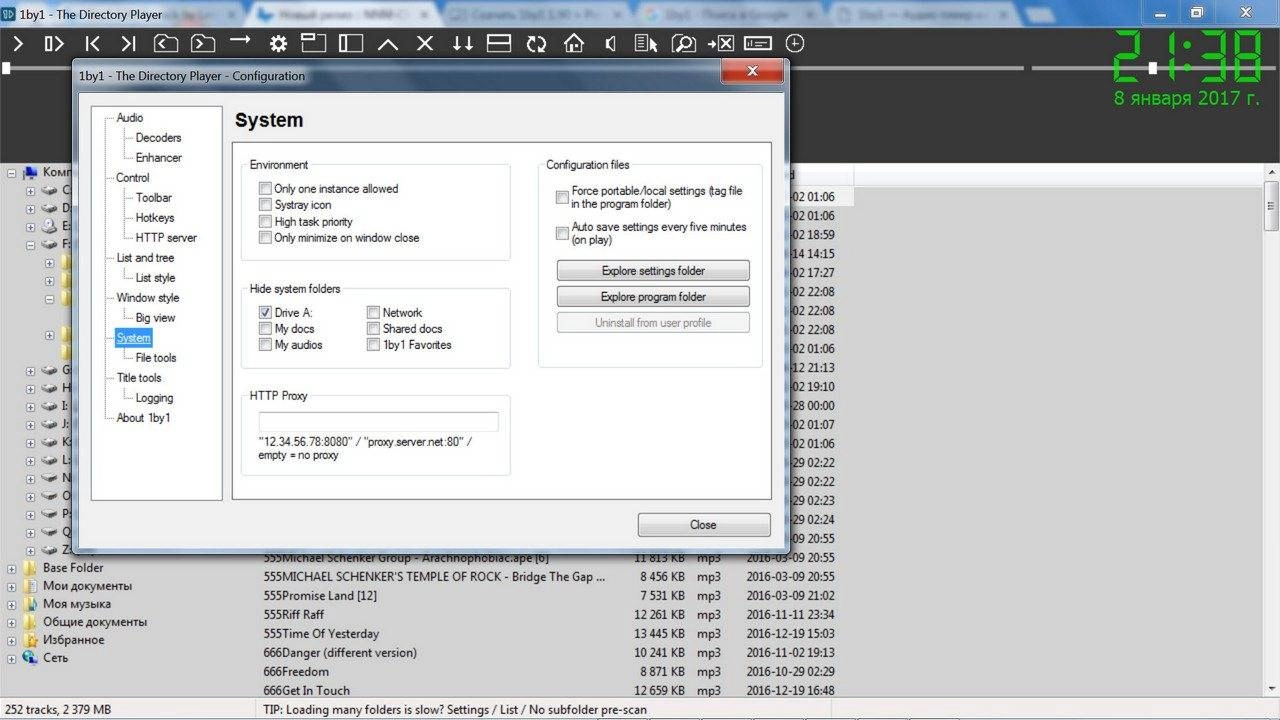Click the arrow-to-boxed-X icon
This screenshot has width=1280, height=720.
coord(721,44)
